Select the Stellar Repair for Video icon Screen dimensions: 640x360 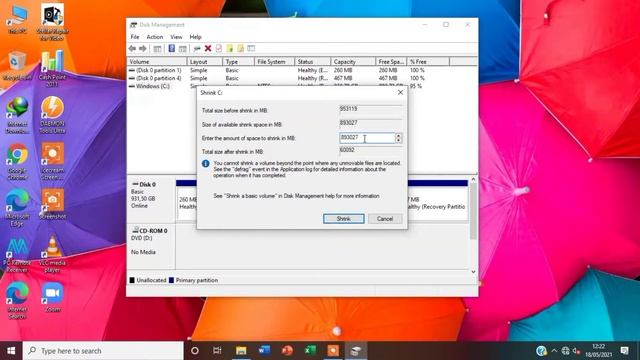[52, 22]
